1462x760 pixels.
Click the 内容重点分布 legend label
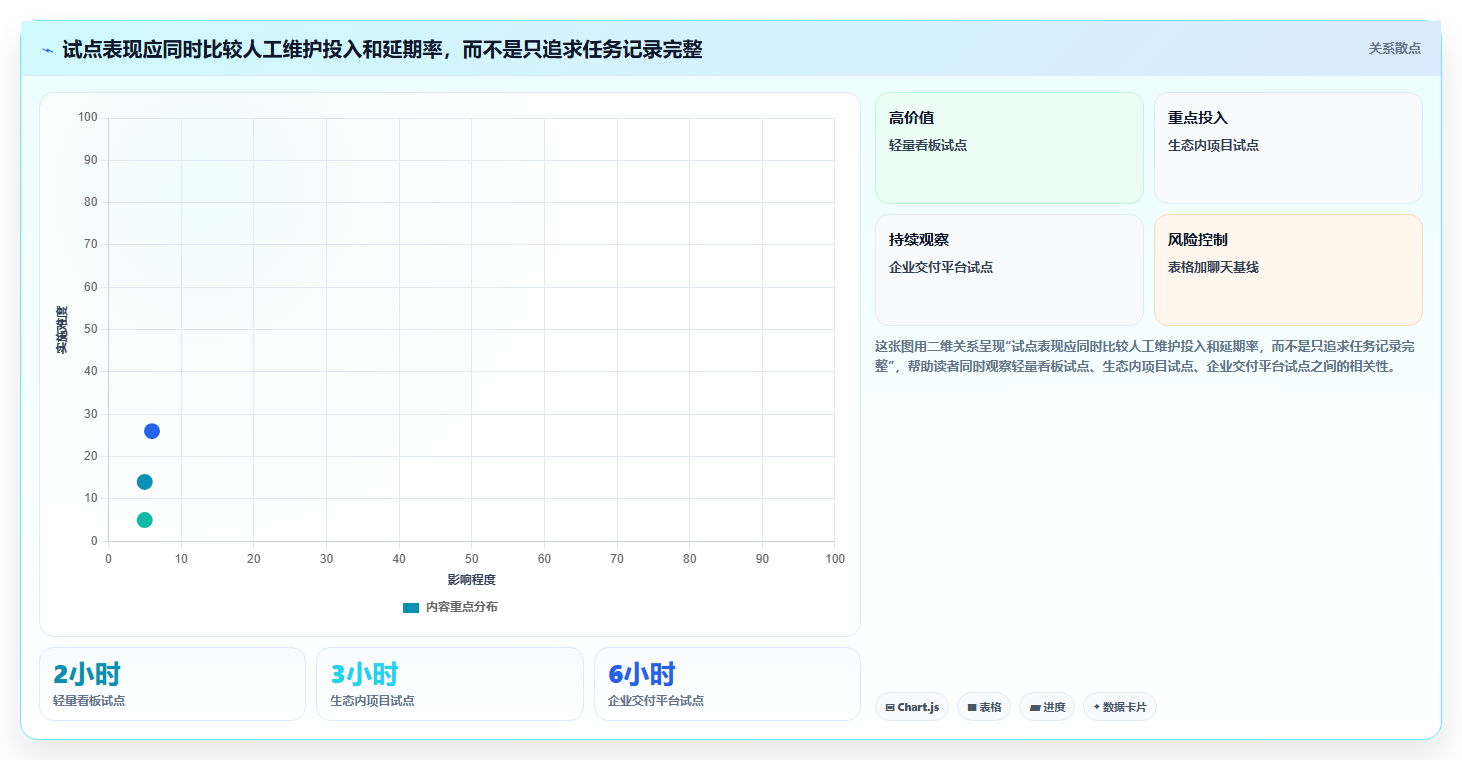461,607
